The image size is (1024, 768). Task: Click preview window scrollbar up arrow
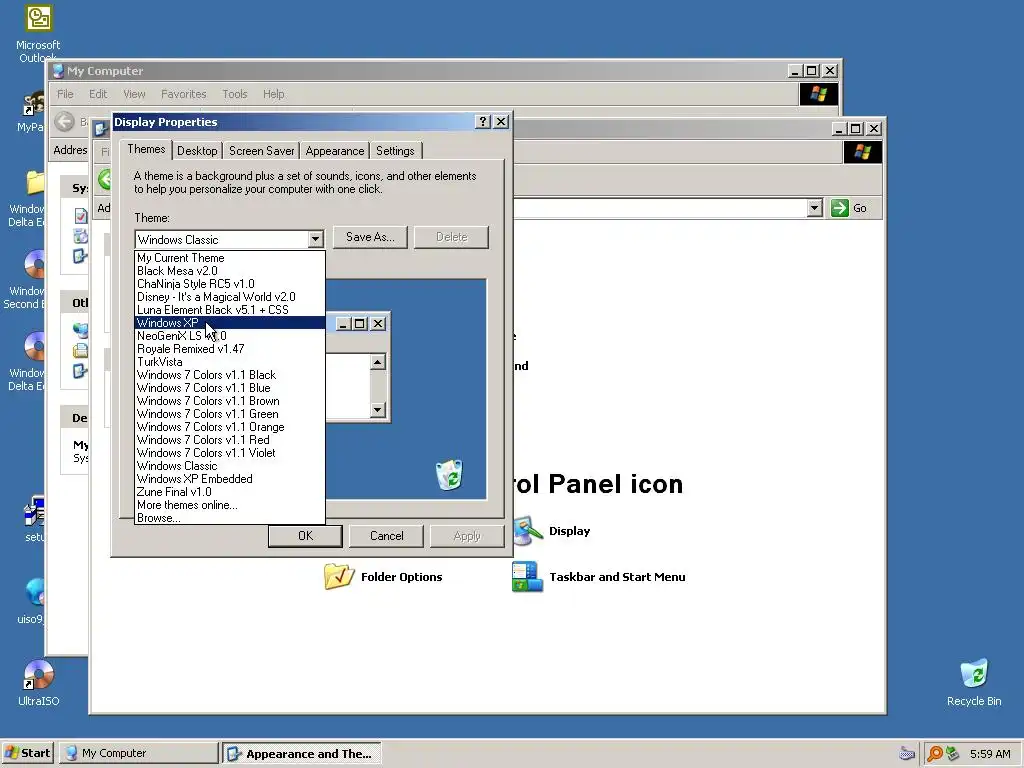377,362
